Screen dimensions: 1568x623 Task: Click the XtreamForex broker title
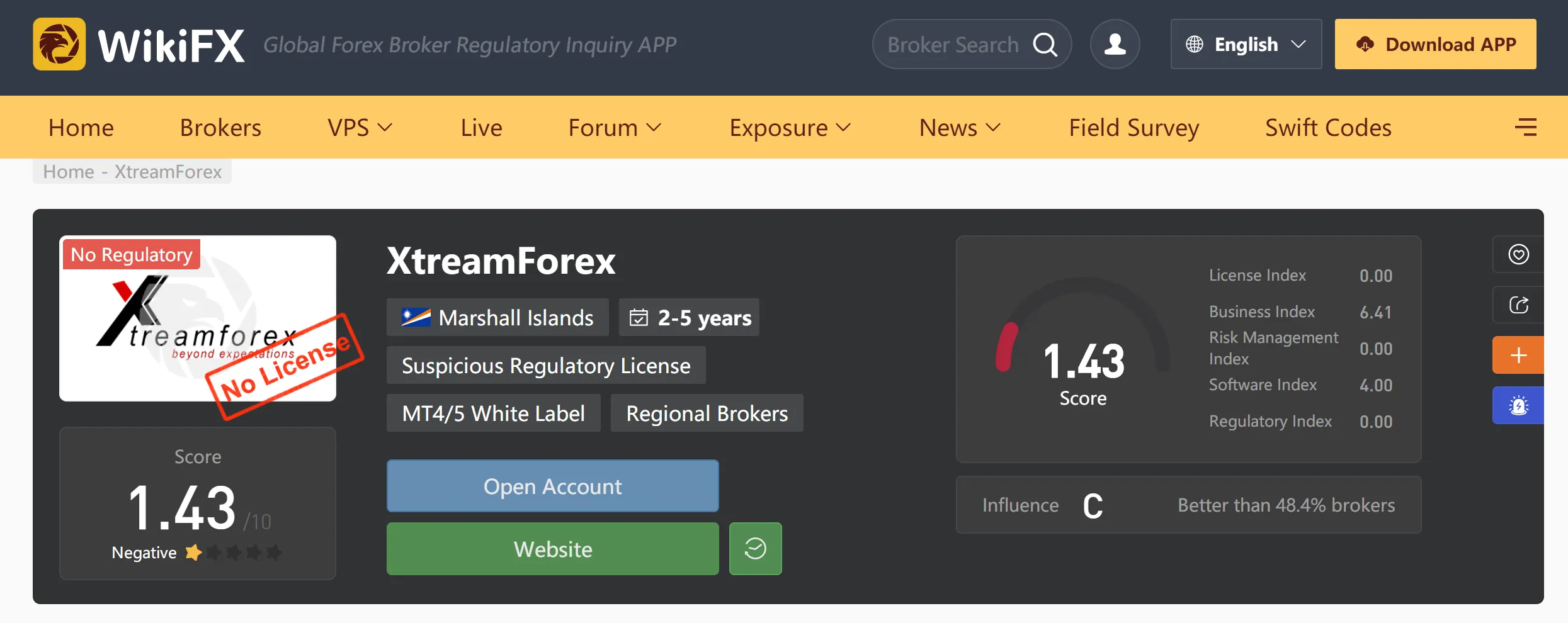click(501, 261)
